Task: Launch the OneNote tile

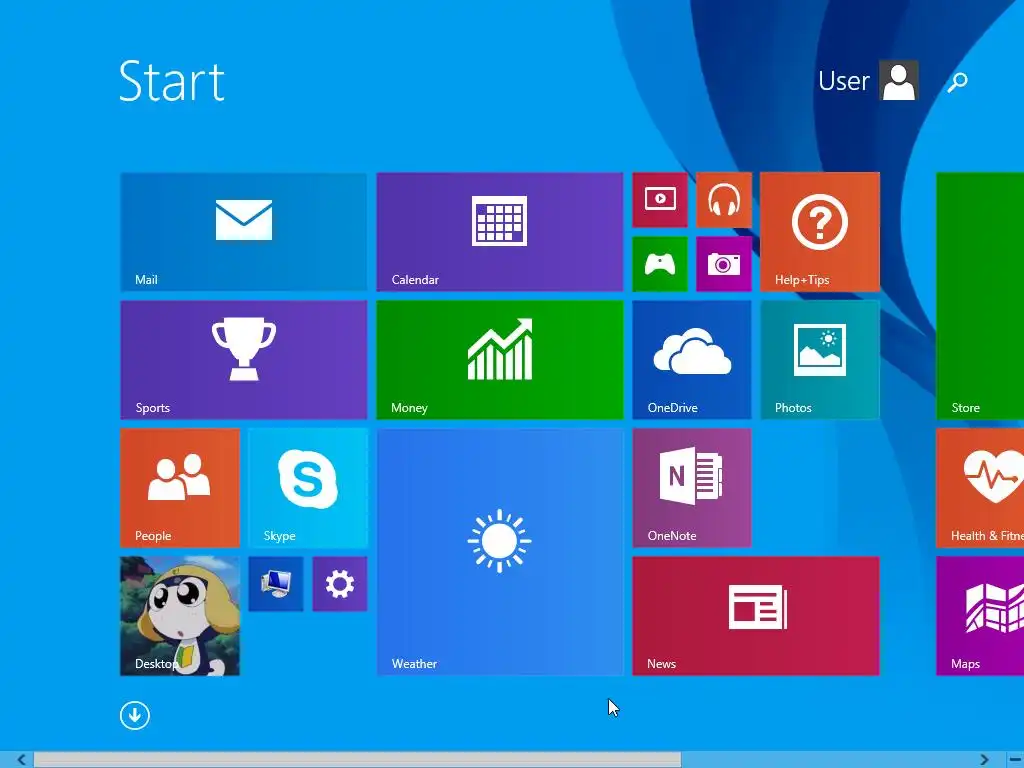Action: pos(692,488)
